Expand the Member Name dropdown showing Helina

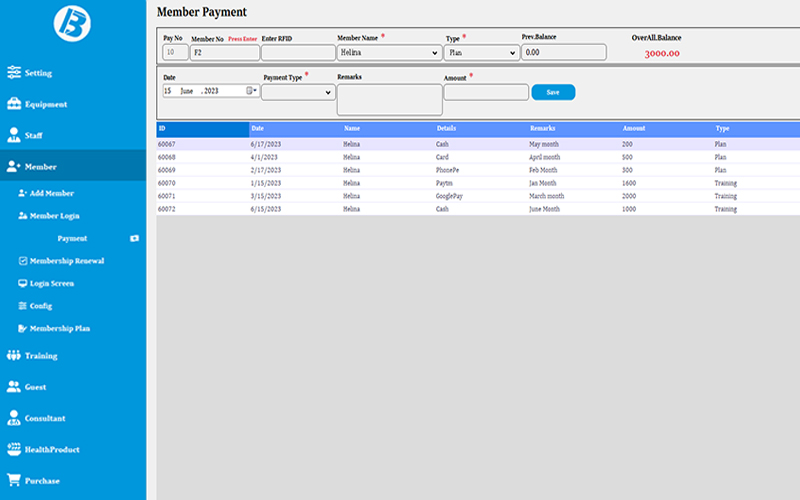(x=389, y=53)
